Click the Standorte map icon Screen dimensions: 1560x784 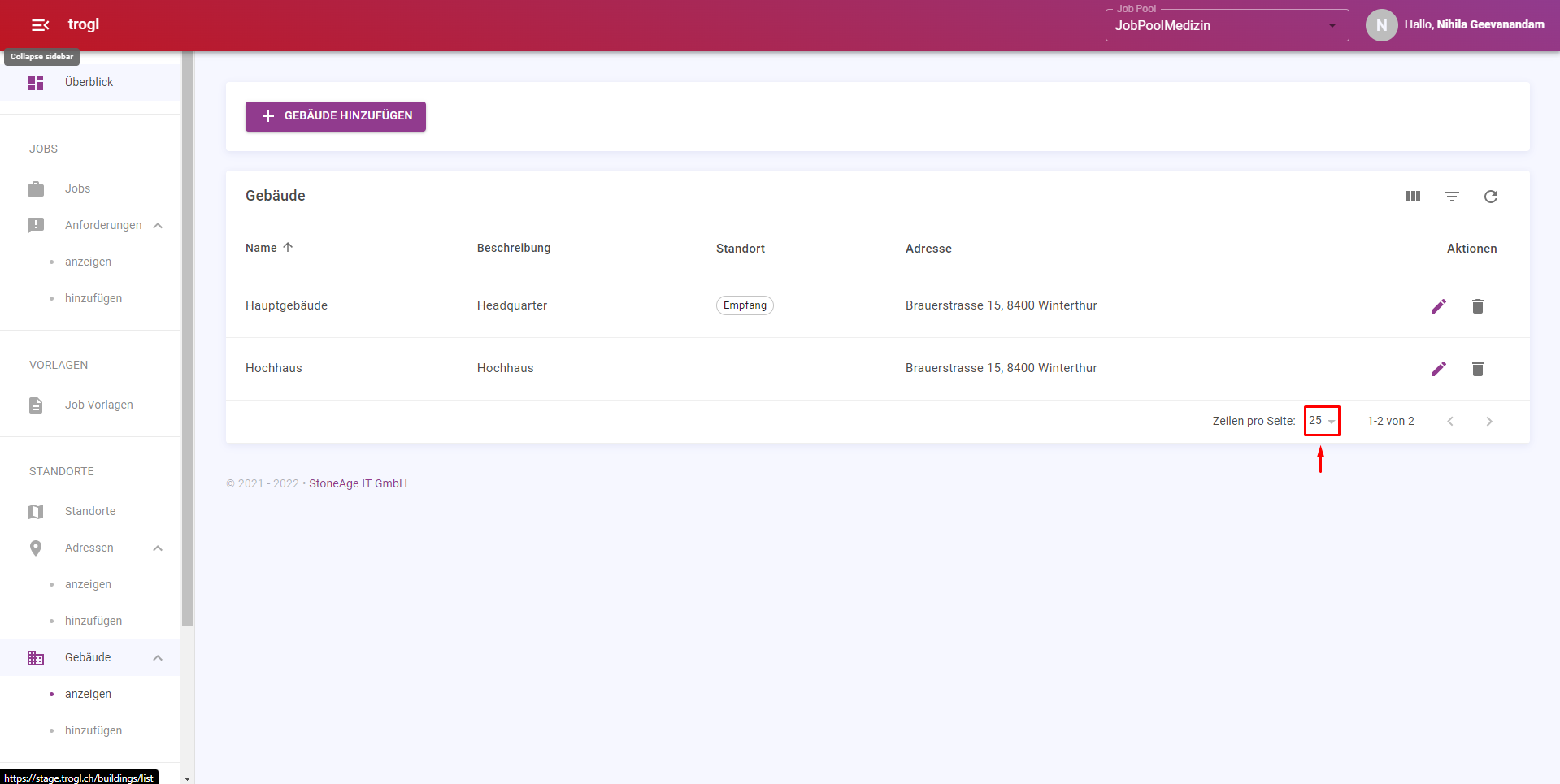point(36,512)
